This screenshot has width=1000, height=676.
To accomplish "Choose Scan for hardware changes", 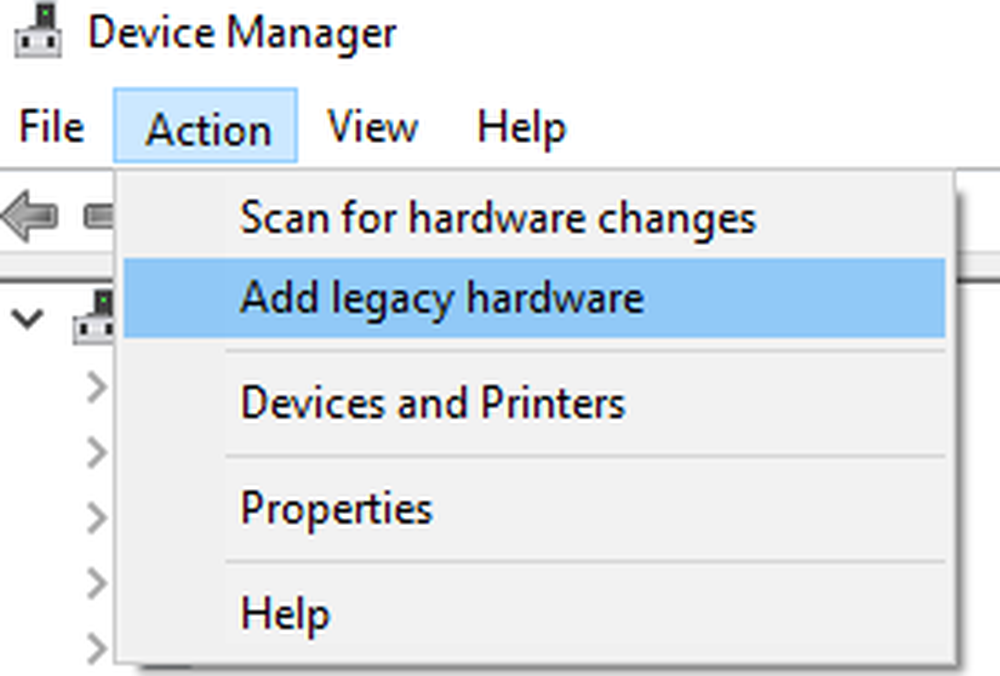I will pyautogui.click(x=497, y=218).
